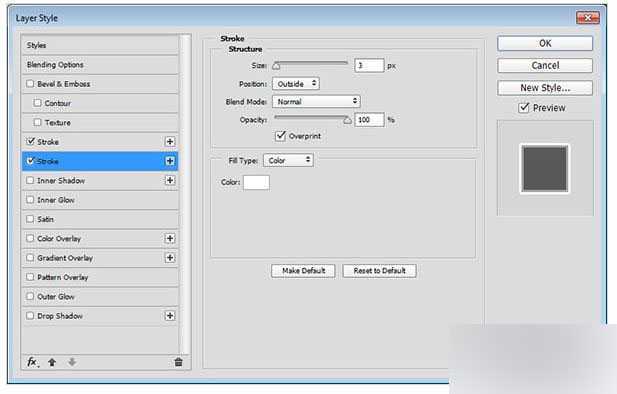The image size is (617, 394).
Task: Open the Fill Type dropdown set to Color
Action: (288, 160)
